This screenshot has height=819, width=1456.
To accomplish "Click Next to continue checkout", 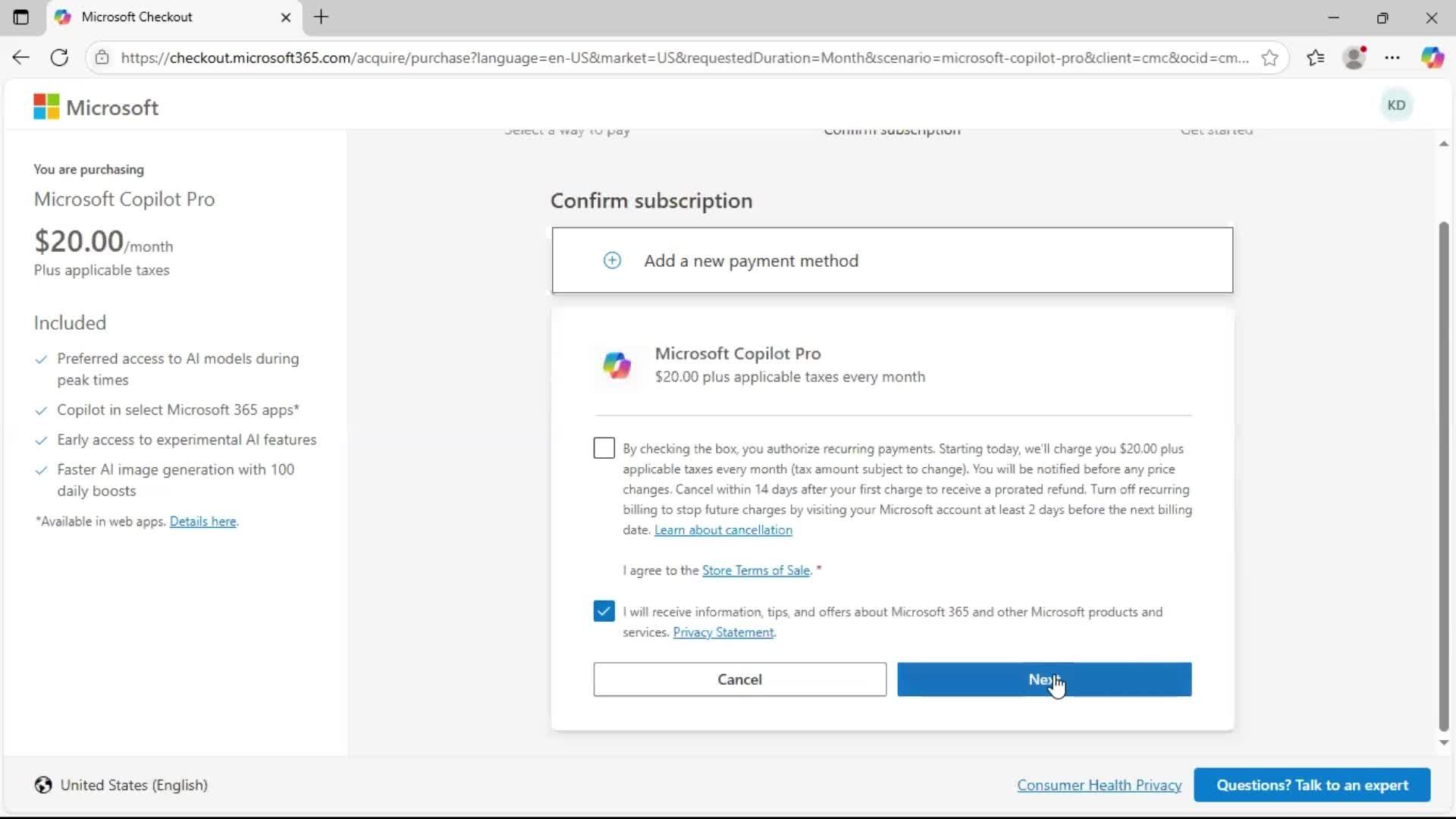I will click(x=1044, y=679).
